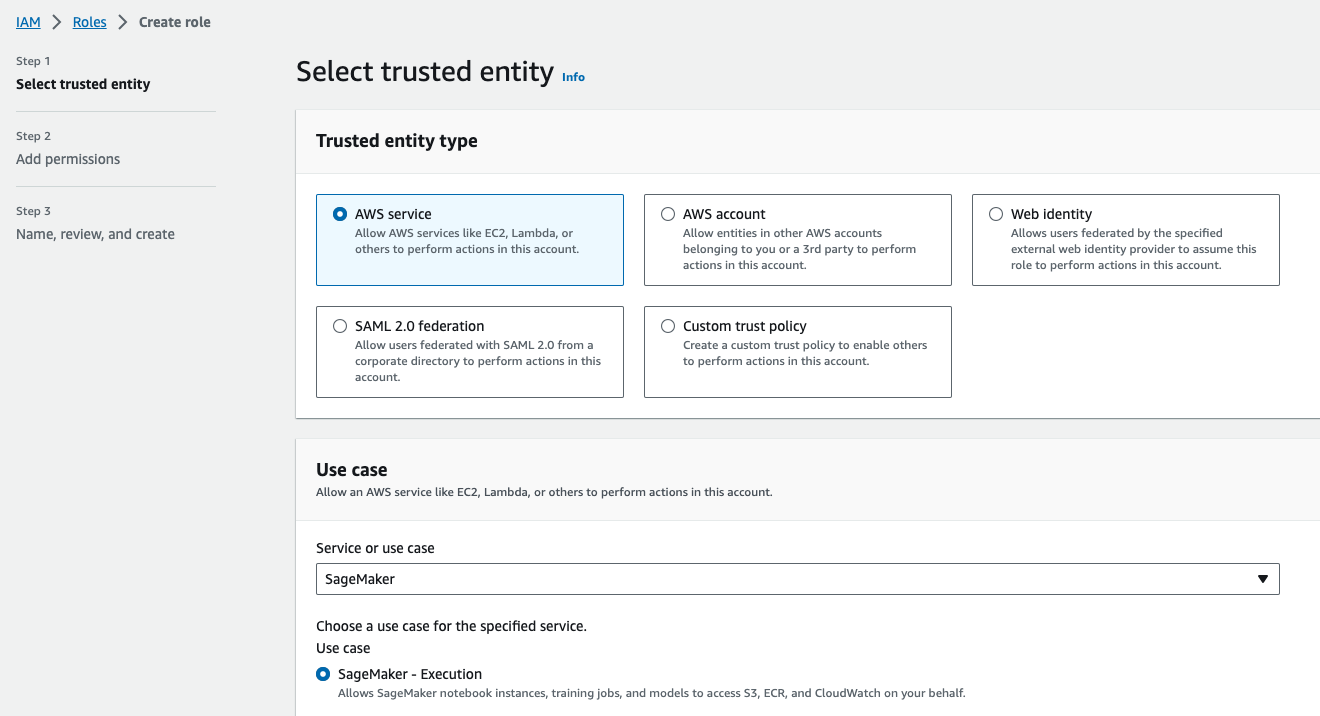Viewport: 1320px width, 716px height.
Task: Pick SAML 2.0 federation option
Action: (x=340, y=326)
